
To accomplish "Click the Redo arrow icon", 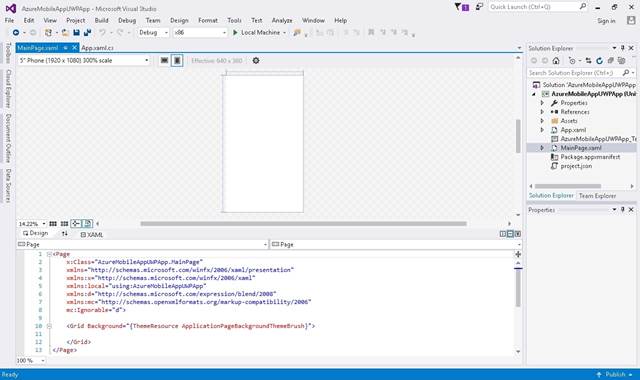I will point(120,32).
